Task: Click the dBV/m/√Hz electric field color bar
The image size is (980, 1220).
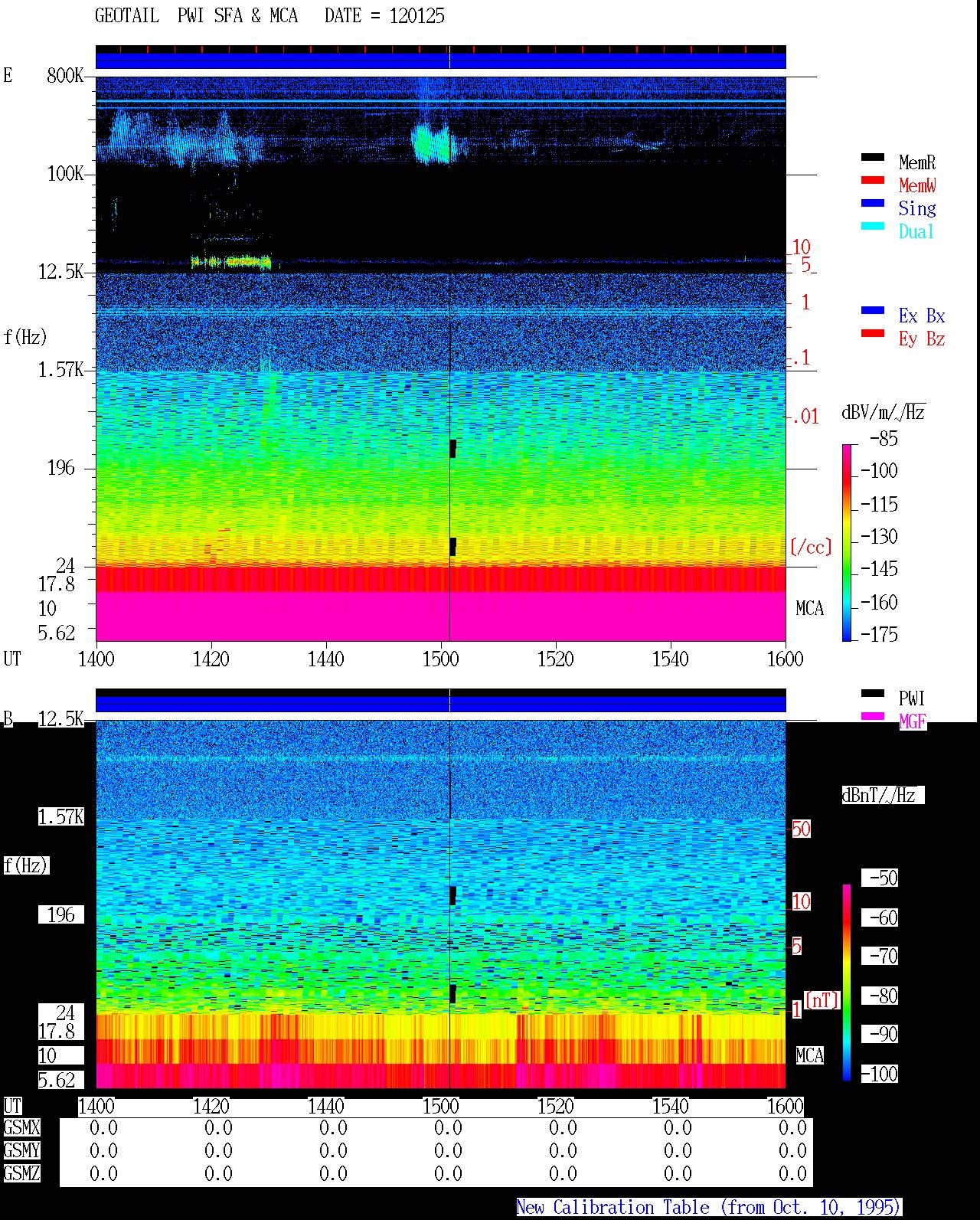Action: (x=847, y=542)
